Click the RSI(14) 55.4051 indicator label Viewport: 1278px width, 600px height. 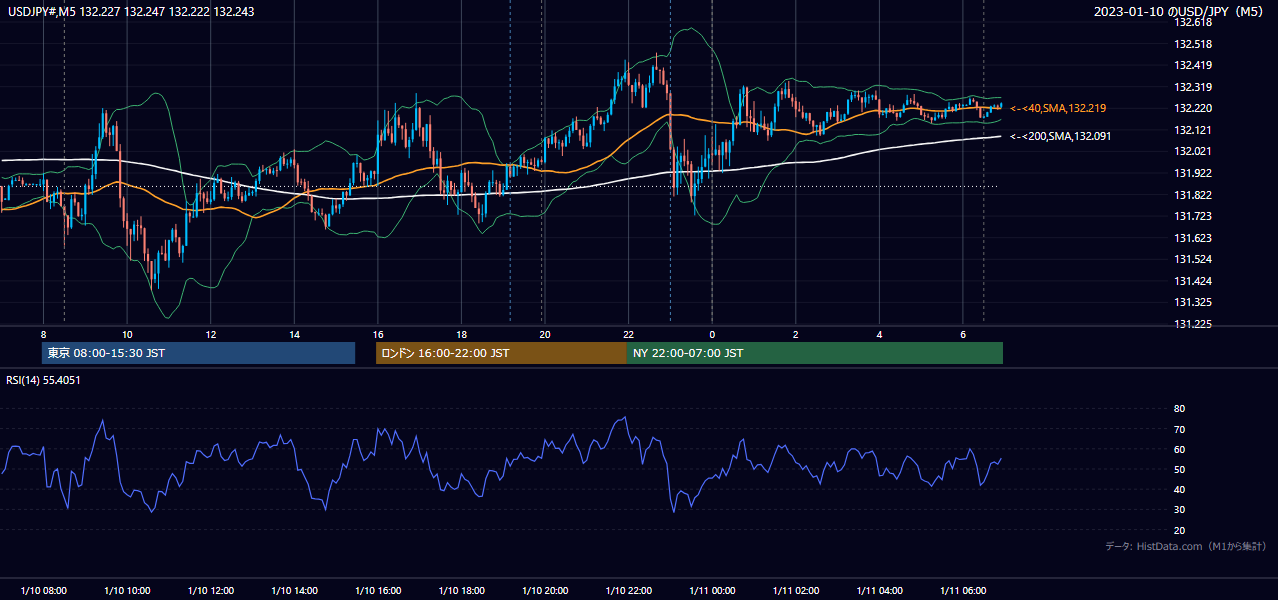point(44,380)
